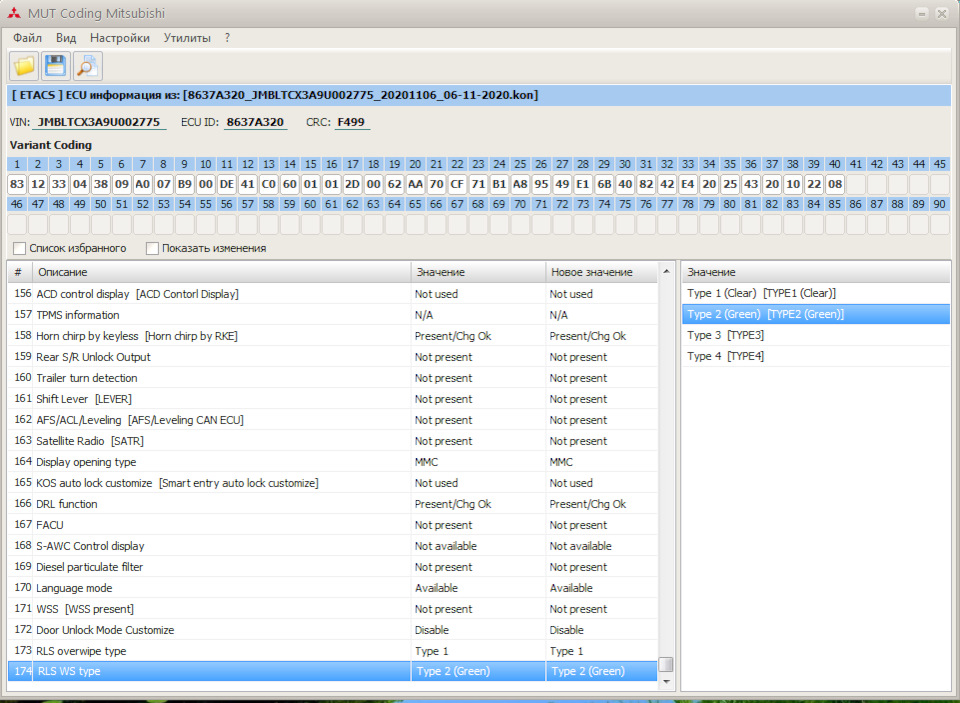Close the MUT Coding Mitsubishi window
Image resolution: width=960 pixels, height=703 pixels.
point(942,13)
